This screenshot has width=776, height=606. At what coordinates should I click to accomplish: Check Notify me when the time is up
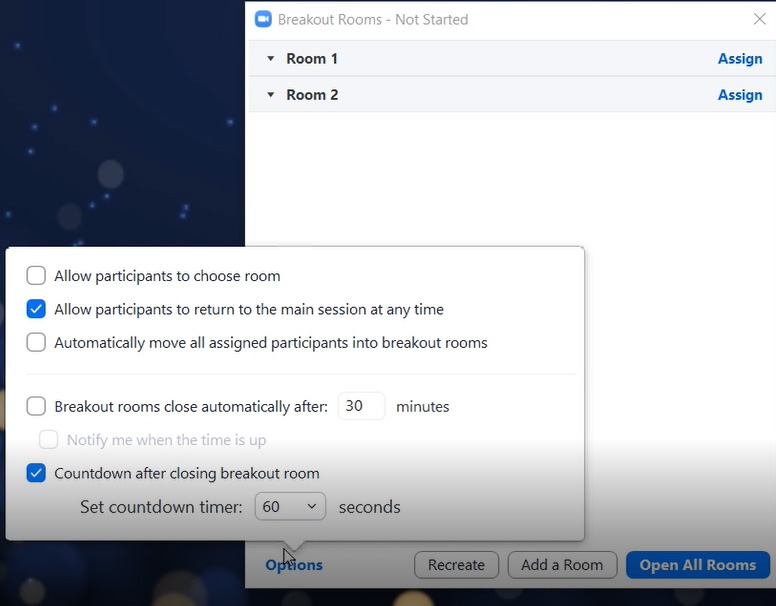tap(48, 439)
